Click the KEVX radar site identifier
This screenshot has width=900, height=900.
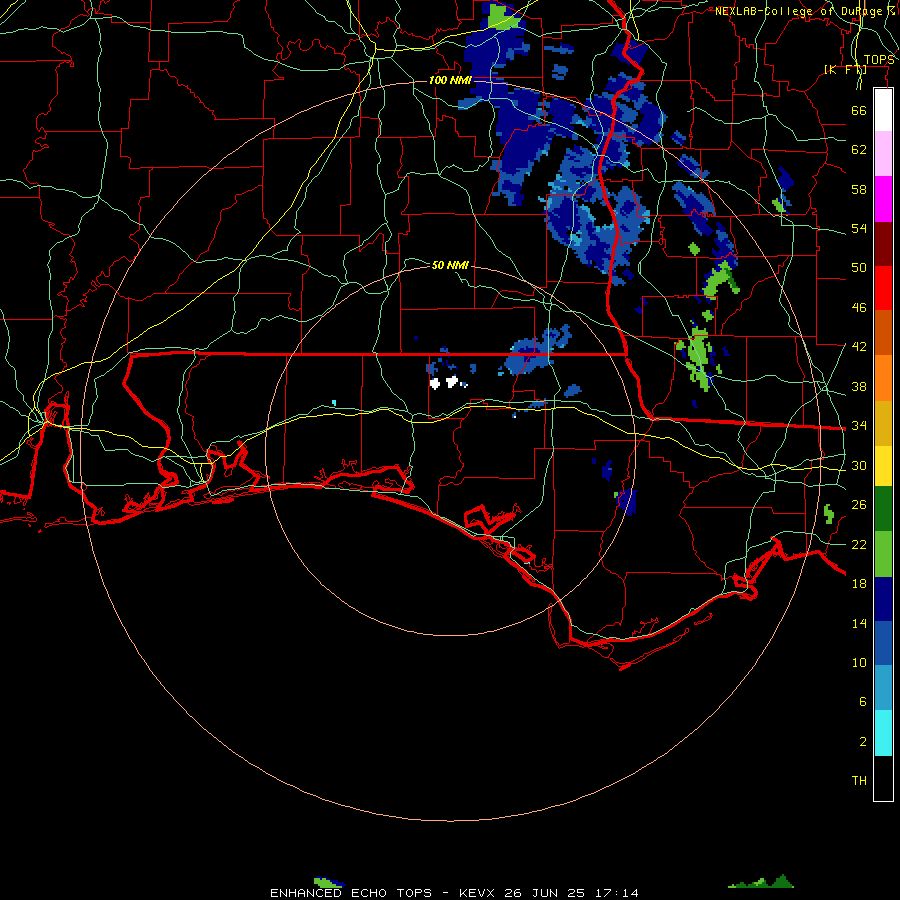coord(479,893)
